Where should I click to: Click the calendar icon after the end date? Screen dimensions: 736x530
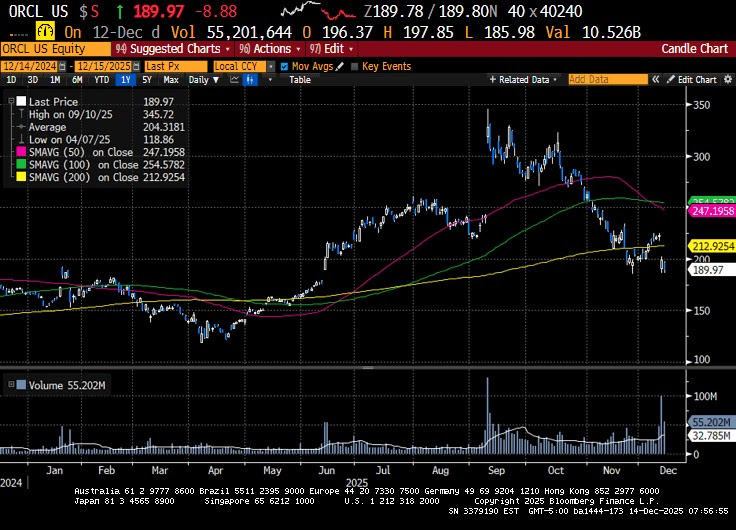tap(135, 65)
